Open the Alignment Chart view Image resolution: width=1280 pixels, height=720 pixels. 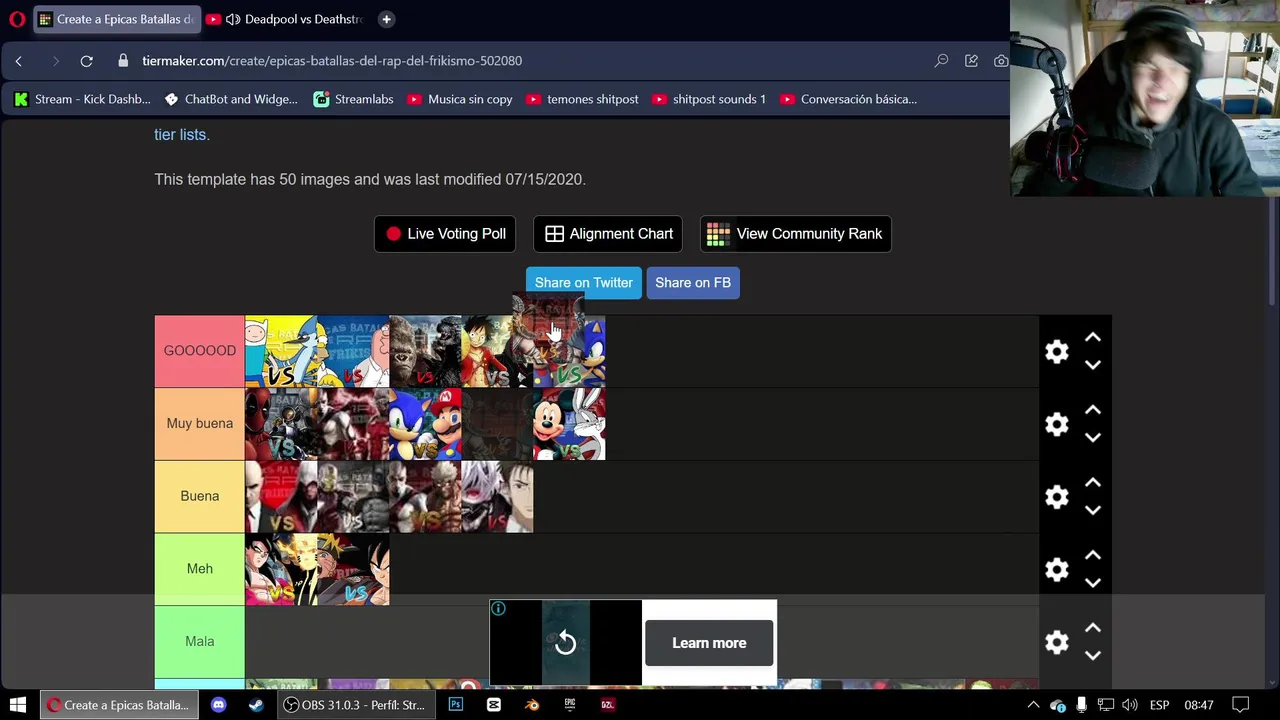[608, 234]
